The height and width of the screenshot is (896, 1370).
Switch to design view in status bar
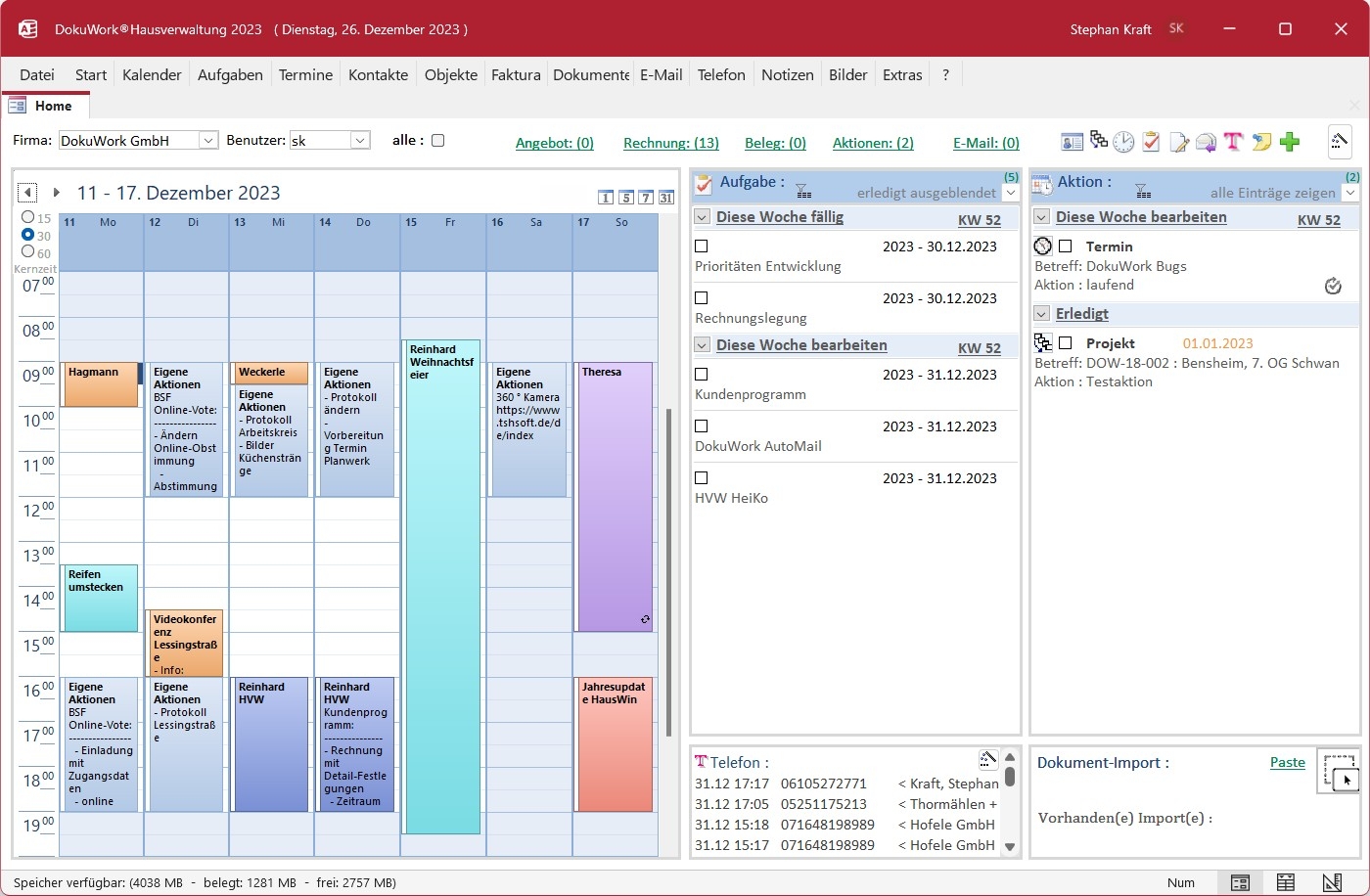pos(1332,882)
